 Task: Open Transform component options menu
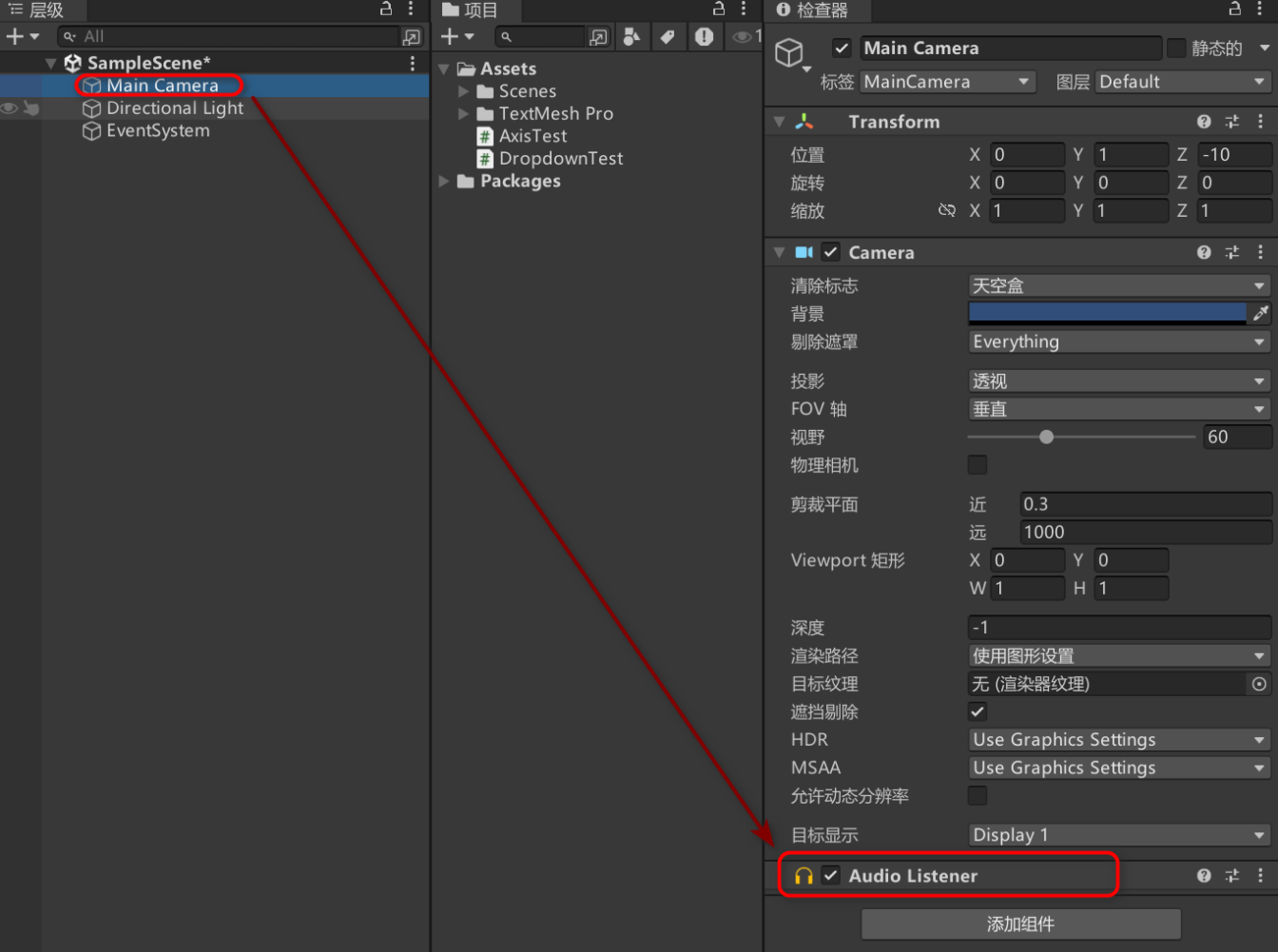coord(1261,122)
